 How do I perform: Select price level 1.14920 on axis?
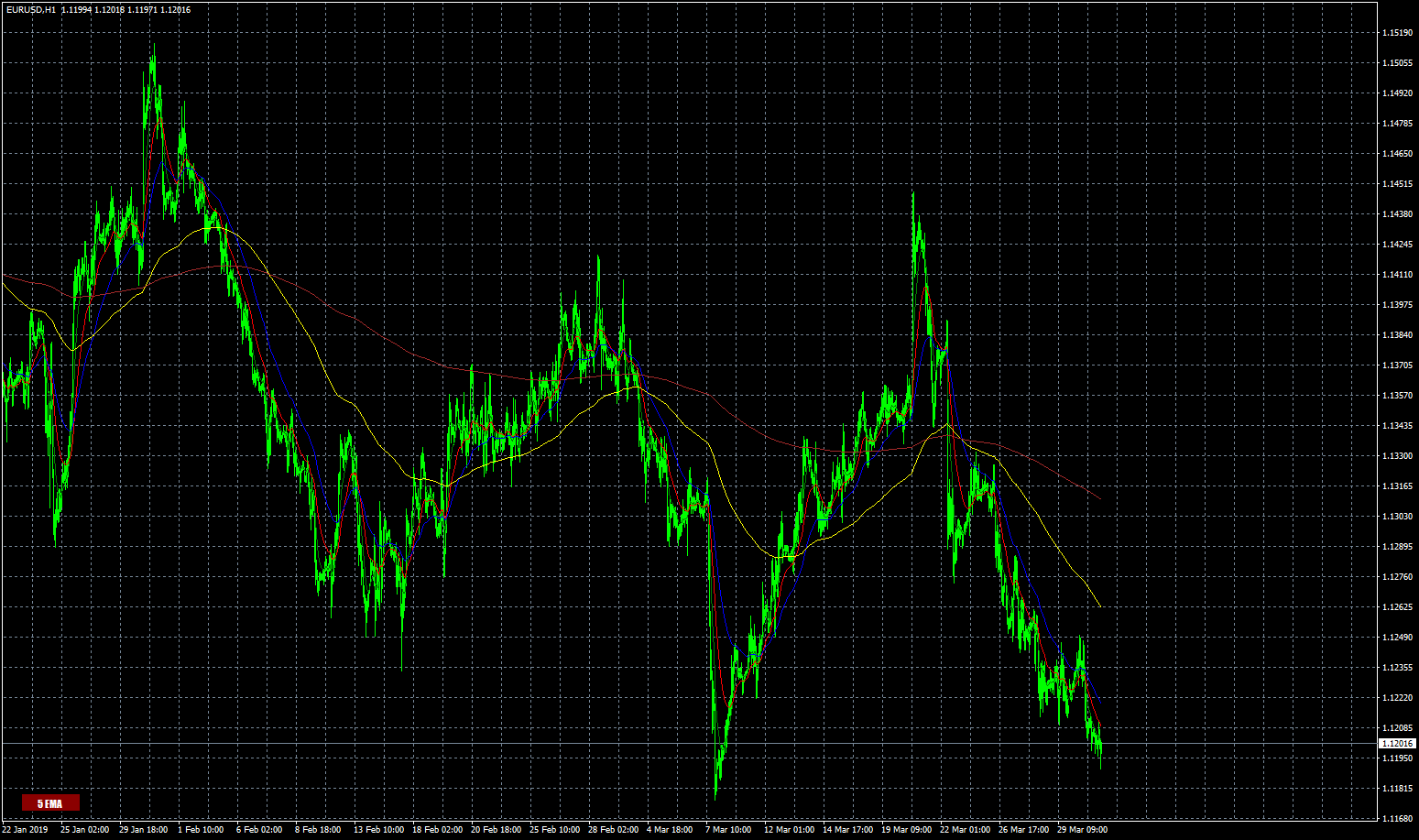1396,93
